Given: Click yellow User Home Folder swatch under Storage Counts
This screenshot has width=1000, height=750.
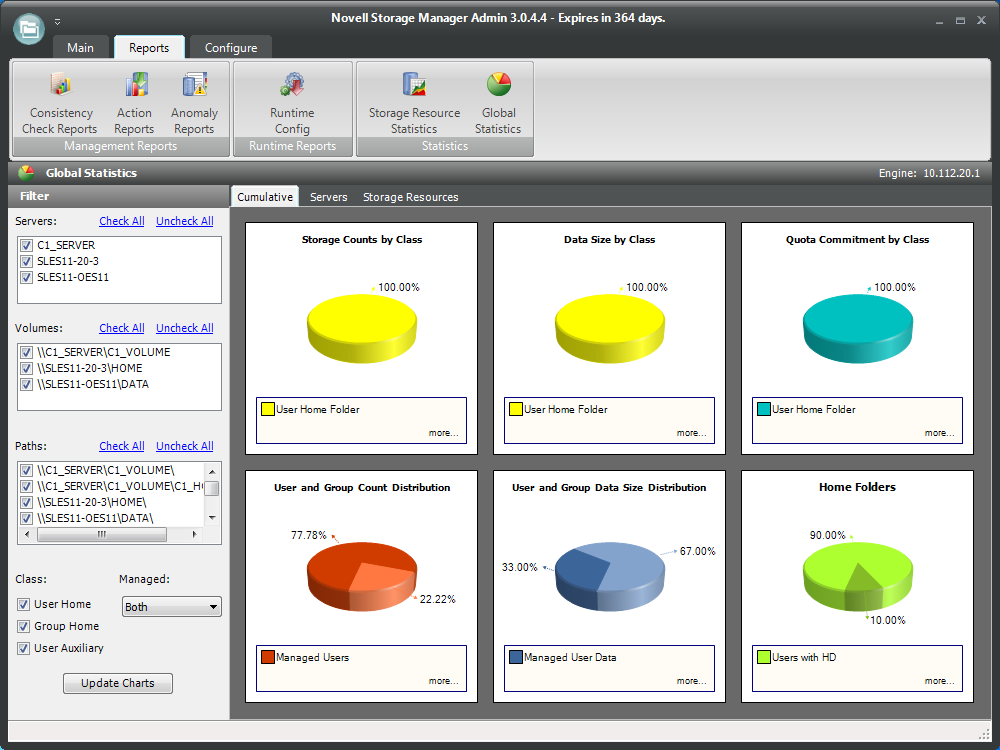Looking at the screenshot, I should click(268, 409).
